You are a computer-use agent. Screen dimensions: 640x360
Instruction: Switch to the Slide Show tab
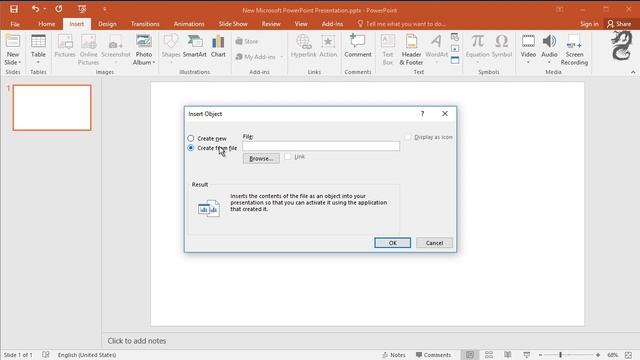point(233,24)
